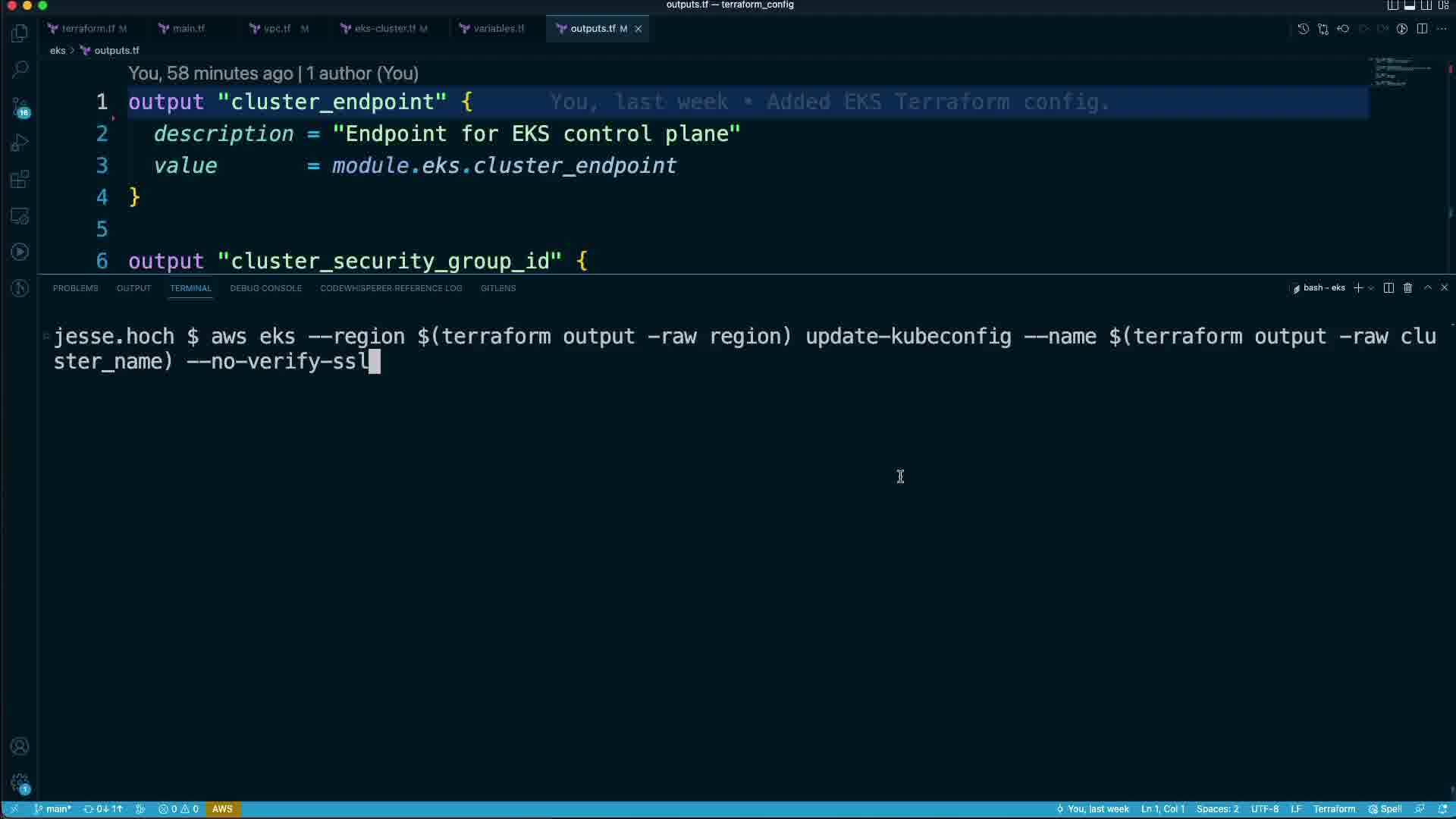The image size is (1456, 819).
Task: Click the minimap code preview
Action: pos(1399,72)
